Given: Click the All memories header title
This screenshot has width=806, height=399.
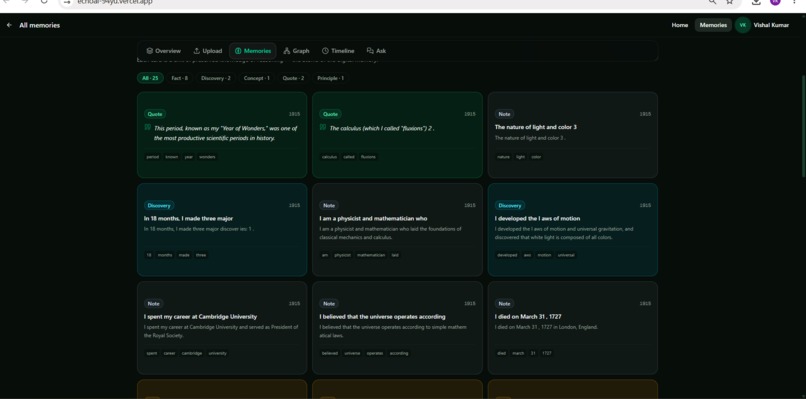Looking at the screenshot, I should 40,25.
